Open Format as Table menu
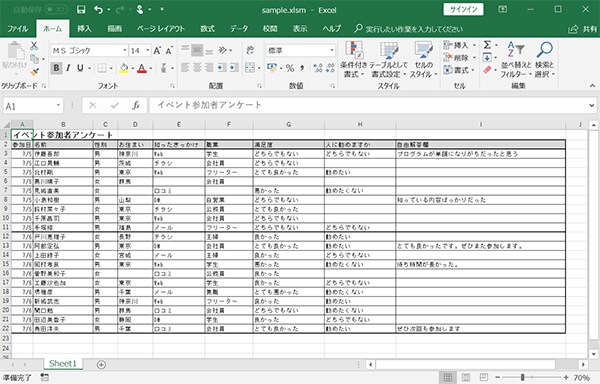The image size is (600, 384). pyautogui.click(x=388, y=60)
